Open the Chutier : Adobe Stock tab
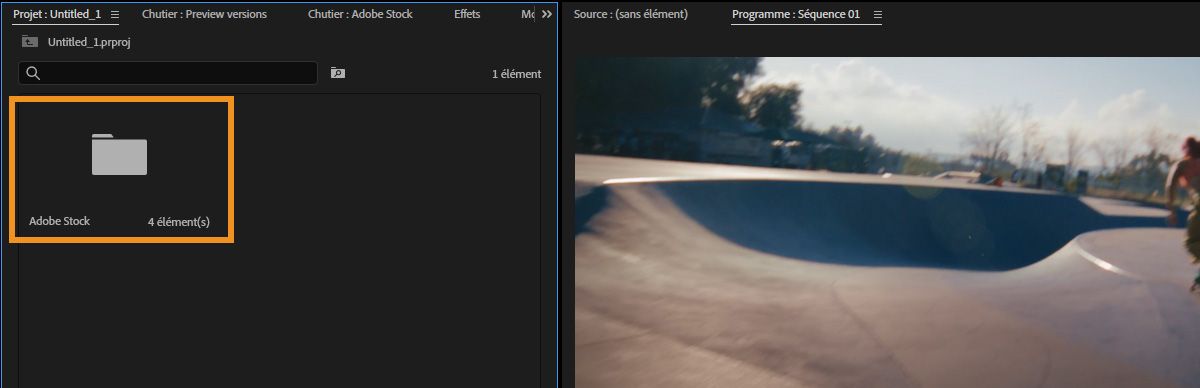Viewport: 1200px width, 388px height. pyautogui.click(x=360, y=15)
